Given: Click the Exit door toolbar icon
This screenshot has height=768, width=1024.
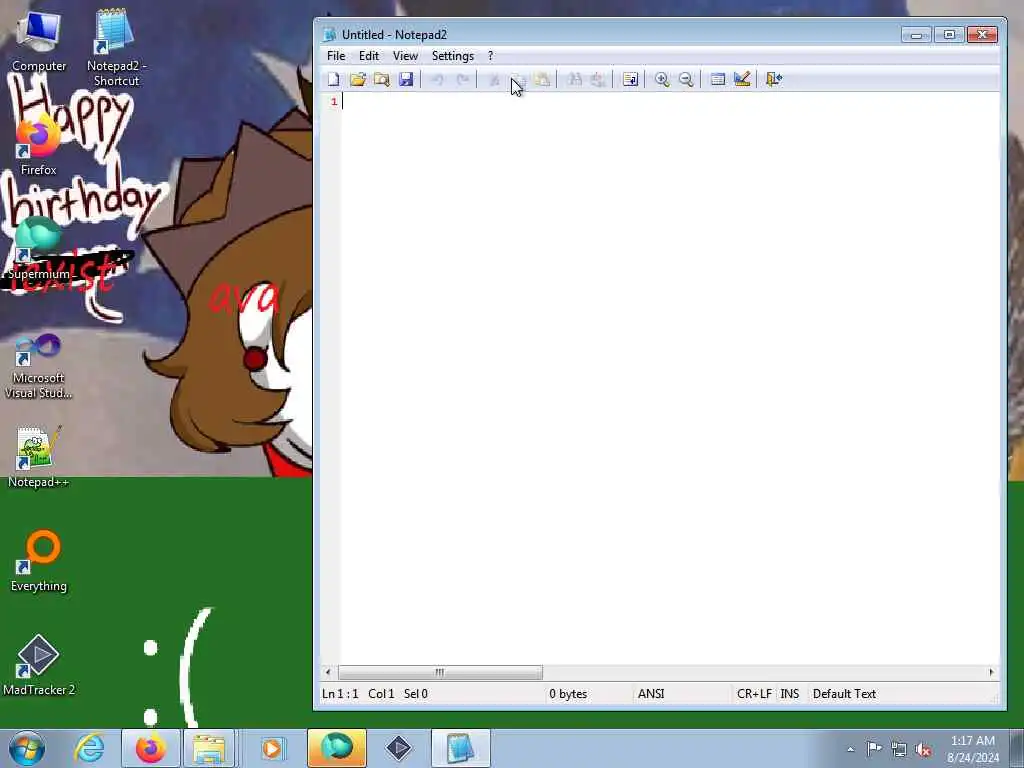Looking at the screenshot, I should click(x=774, y=80).
